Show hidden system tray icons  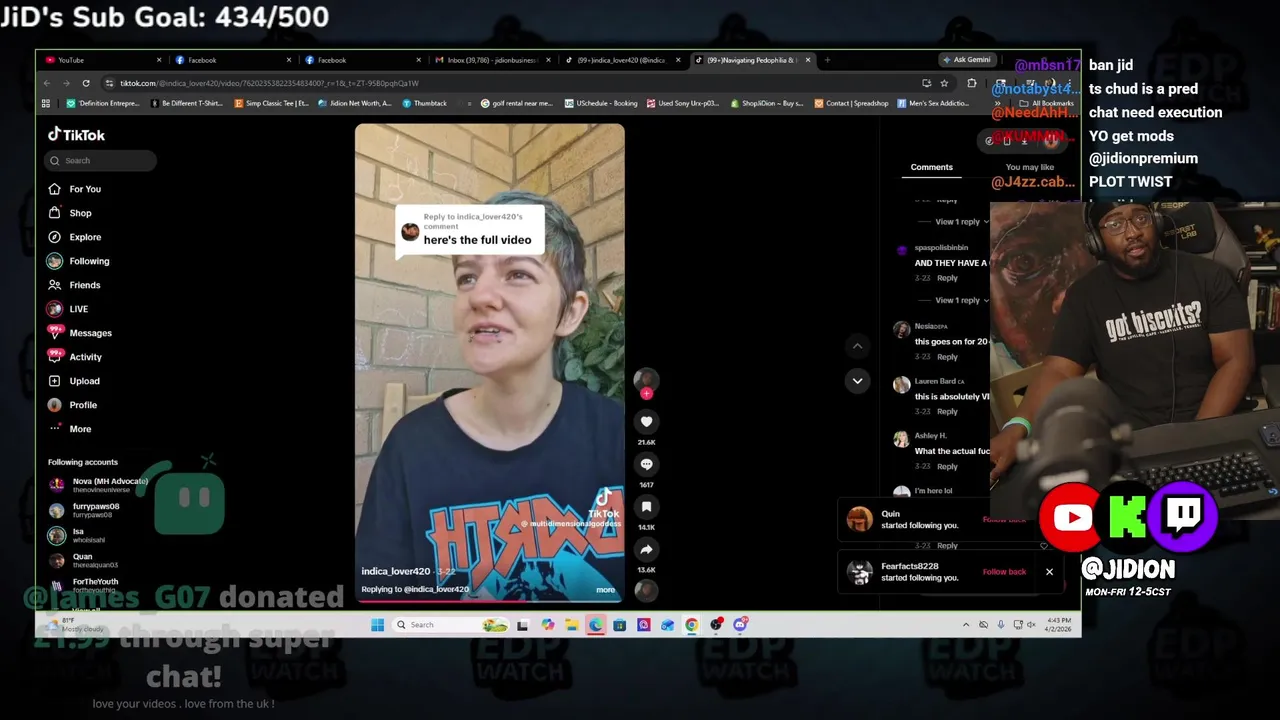pos(965,625)
